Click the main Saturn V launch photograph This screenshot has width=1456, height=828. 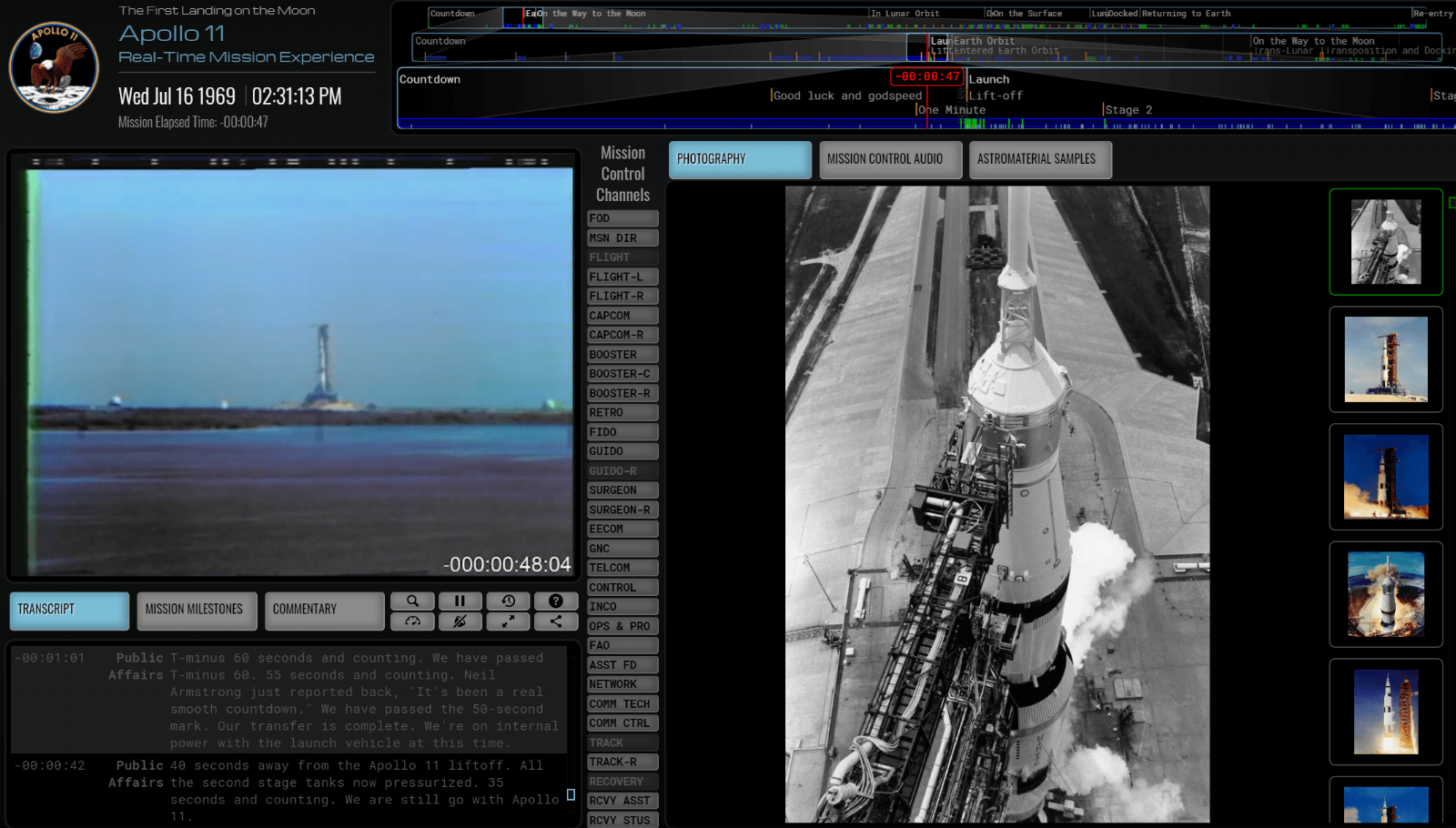(997, 505)
